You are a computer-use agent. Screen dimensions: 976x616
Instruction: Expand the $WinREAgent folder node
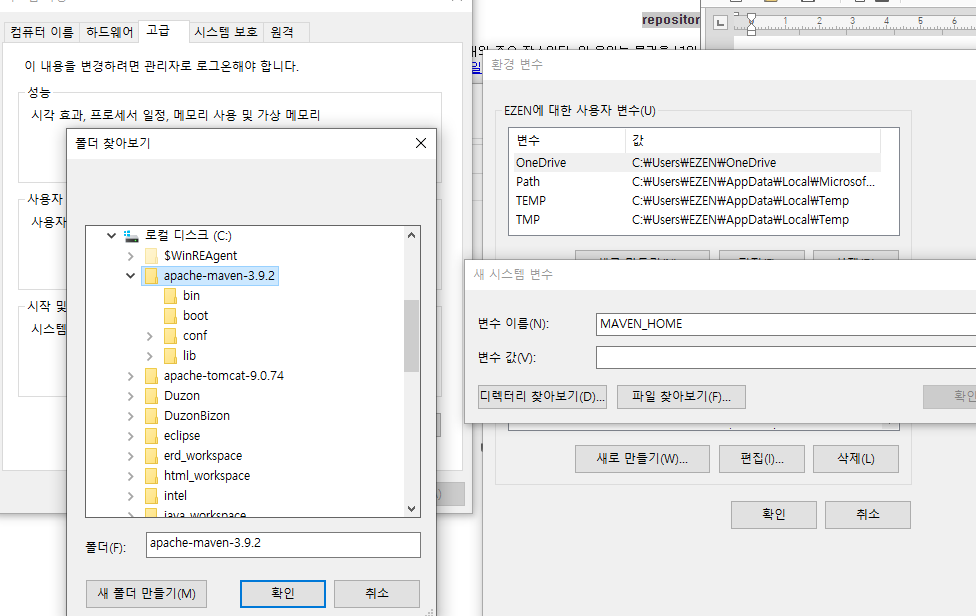[x=131, y=256]
